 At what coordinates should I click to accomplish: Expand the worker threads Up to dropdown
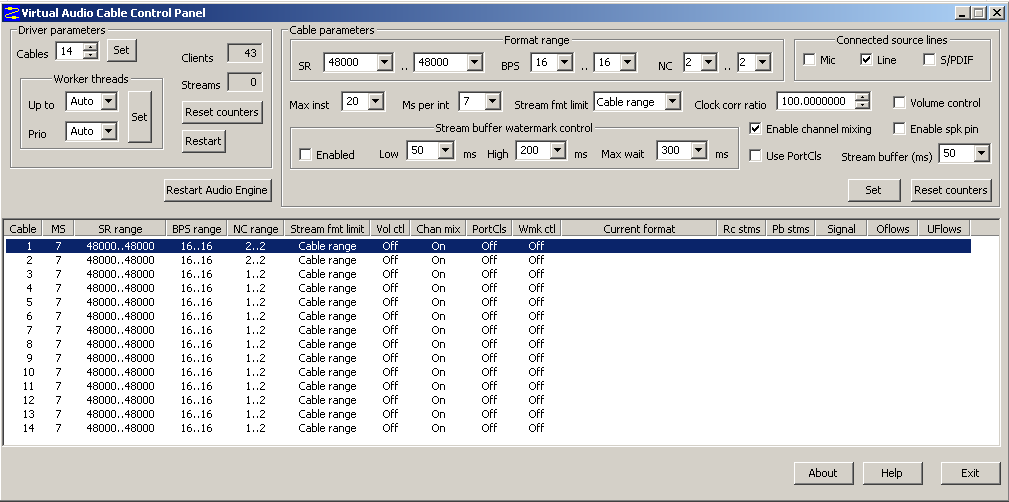pyautogui.click(x=109, y=101)
